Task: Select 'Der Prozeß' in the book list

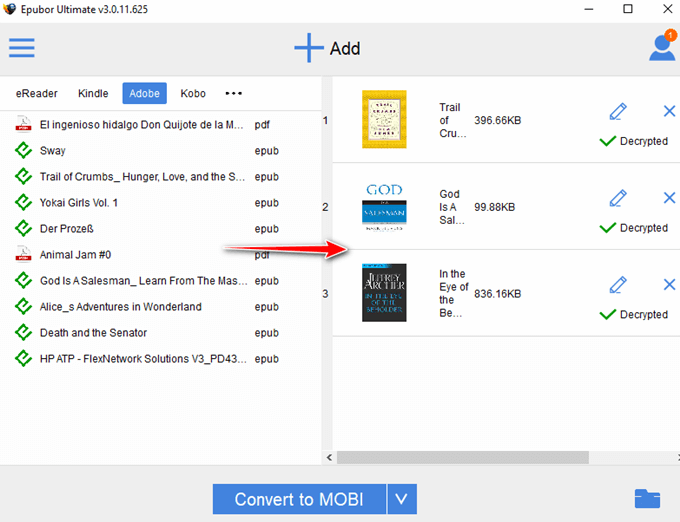Action: 66,228
